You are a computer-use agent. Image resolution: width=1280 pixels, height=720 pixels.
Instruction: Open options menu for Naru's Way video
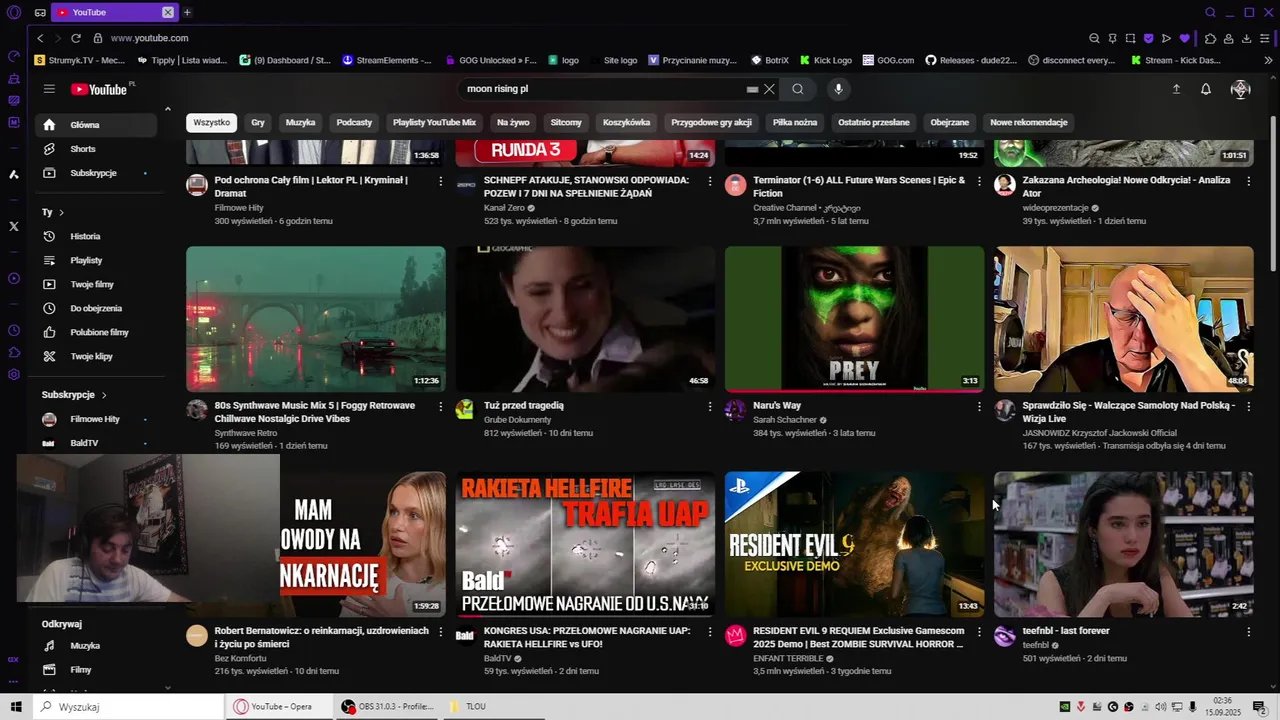pyautogui.click(x=979, y=406)
